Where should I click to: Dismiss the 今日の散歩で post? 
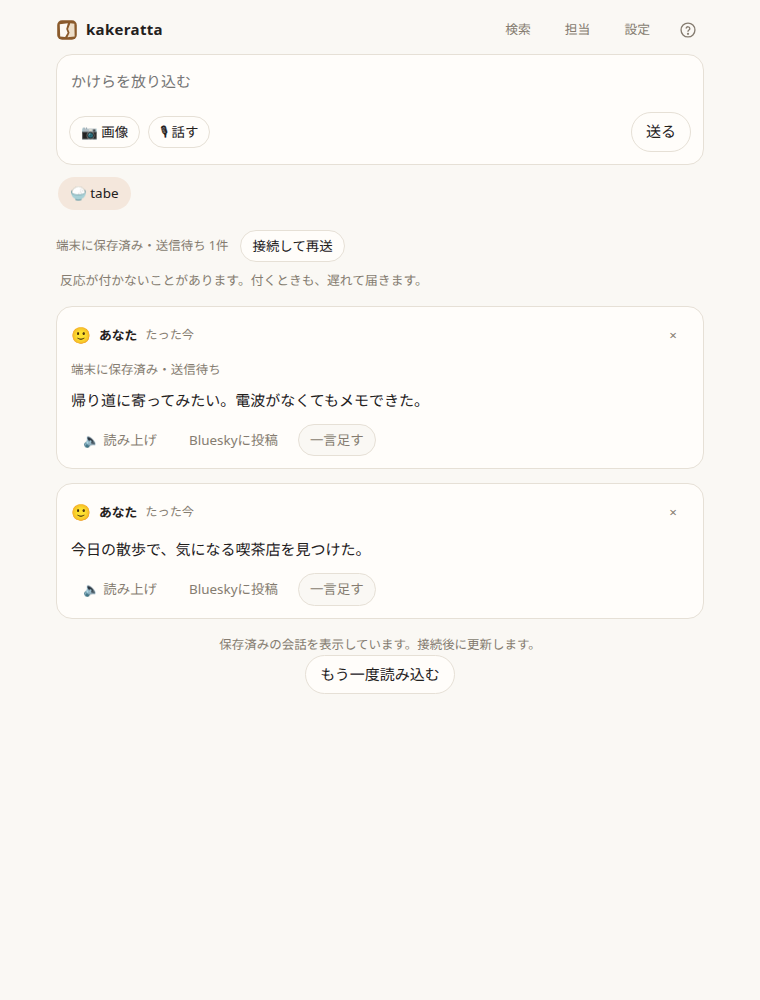(673, 513)
